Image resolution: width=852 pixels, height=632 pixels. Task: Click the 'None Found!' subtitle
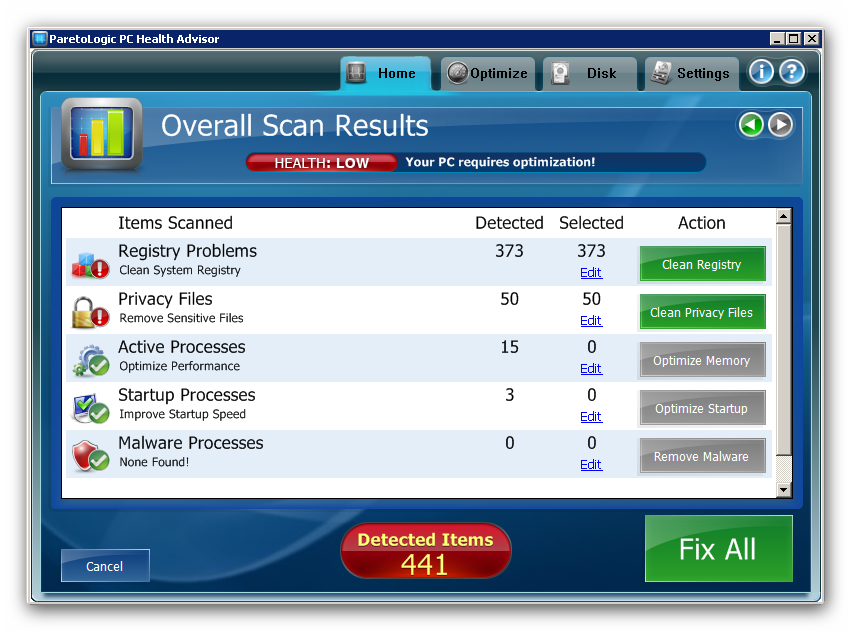click(154, 462)
